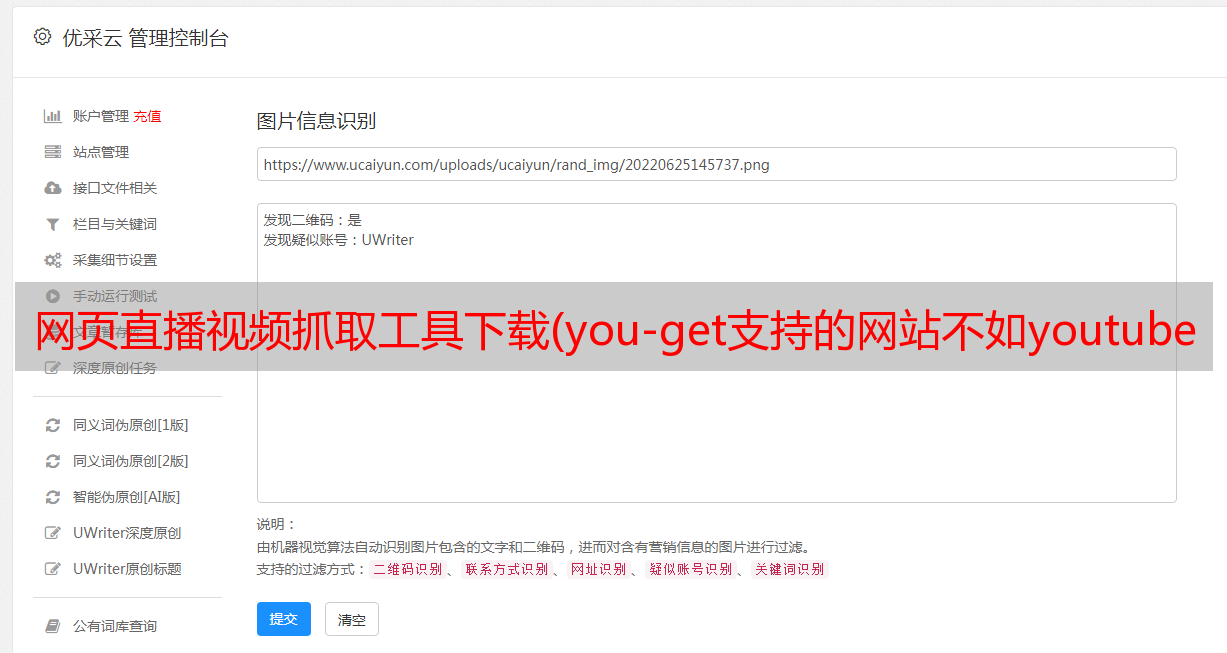Select the 关键词识别 filter tag
1227x653 pixels.
[x=790, y=569]
